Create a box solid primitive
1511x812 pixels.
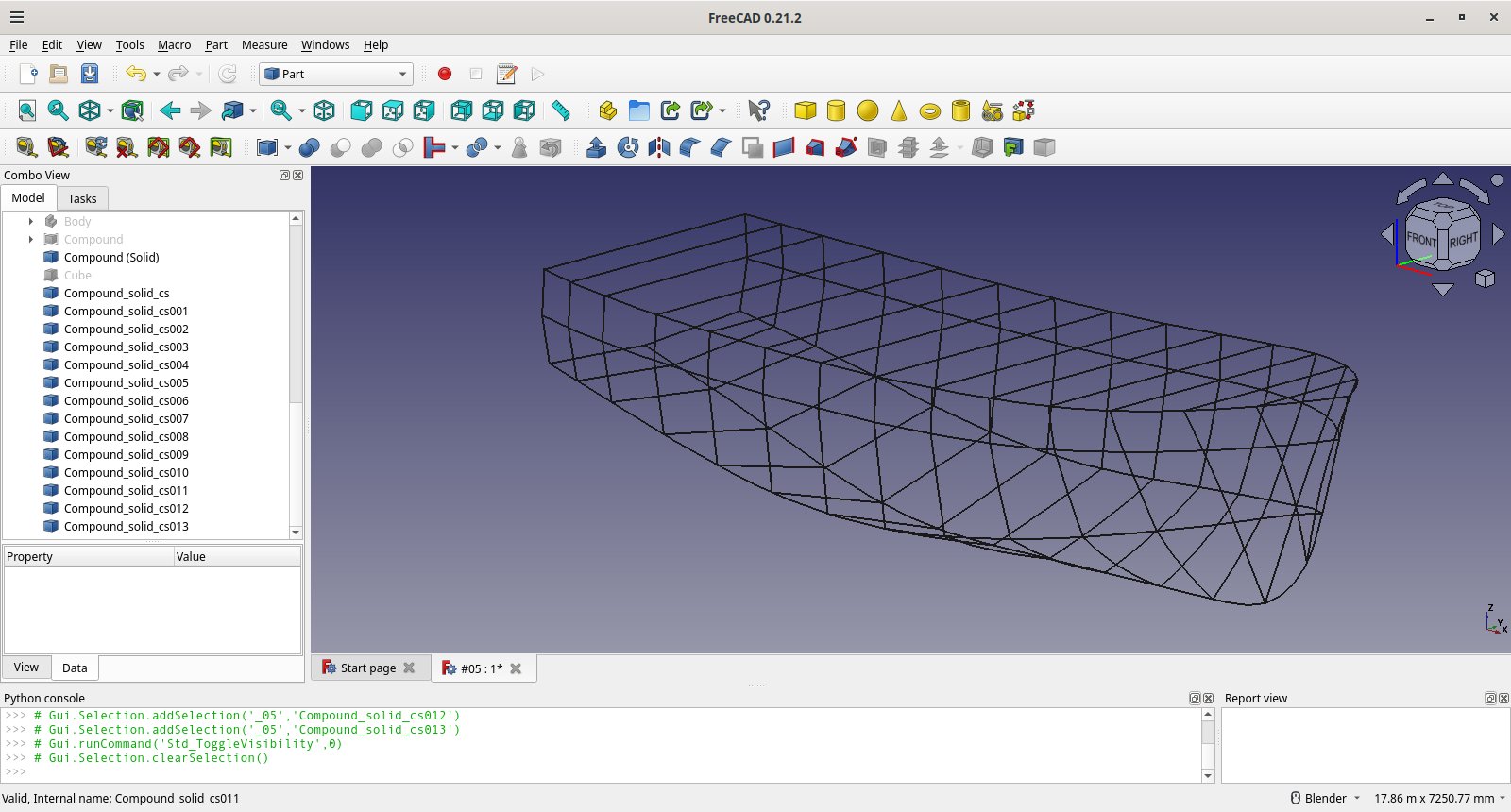click(805, 110)
